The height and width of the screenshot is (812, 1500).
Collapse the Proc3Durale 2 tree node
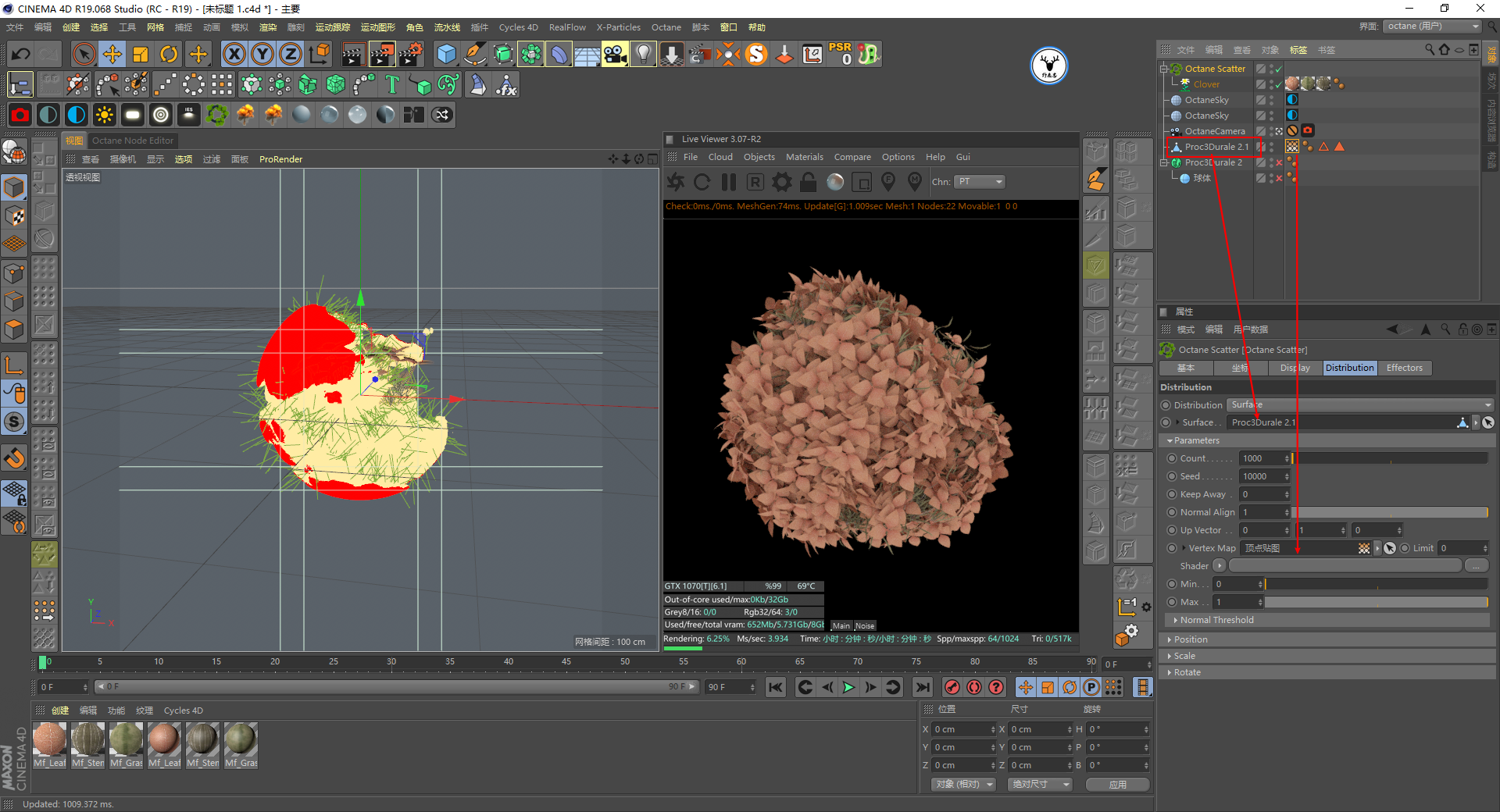1163,162
